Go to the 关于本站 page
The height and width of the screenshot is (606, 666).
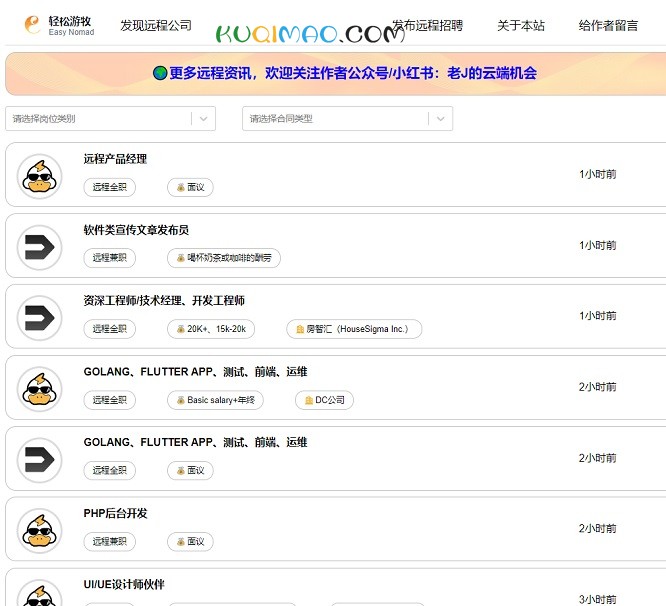tap(521, 25)
